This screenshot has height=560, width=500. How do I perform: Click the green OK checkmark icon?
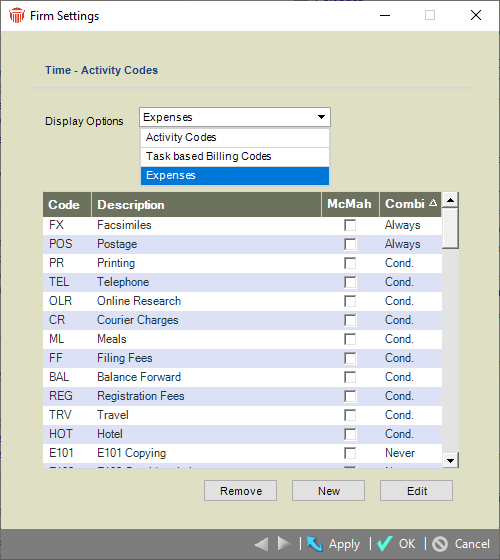click(385, 544)
